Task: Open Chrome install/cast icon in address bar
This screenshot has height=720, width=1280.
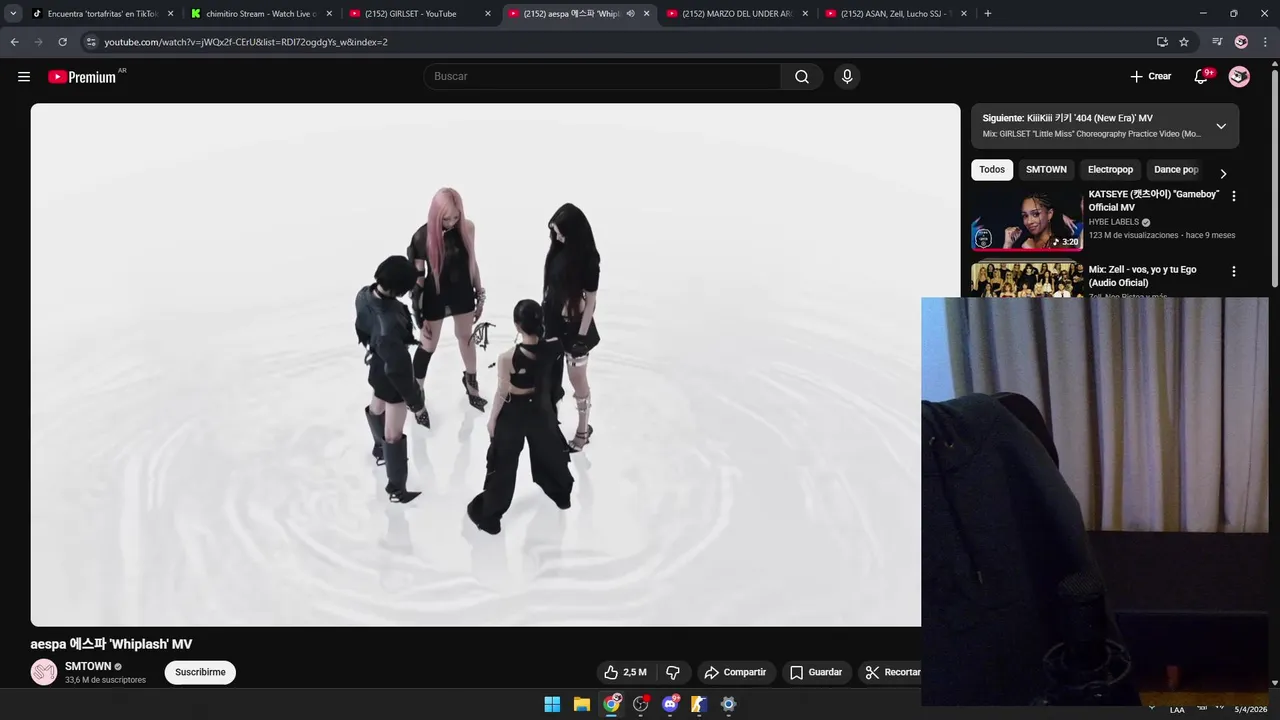Action: [x=1162, y=42]
